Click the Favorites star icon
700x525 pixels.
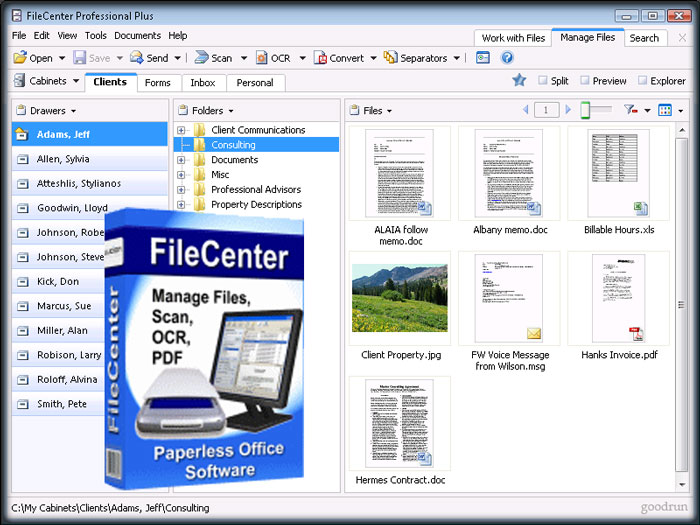[519, 80]
